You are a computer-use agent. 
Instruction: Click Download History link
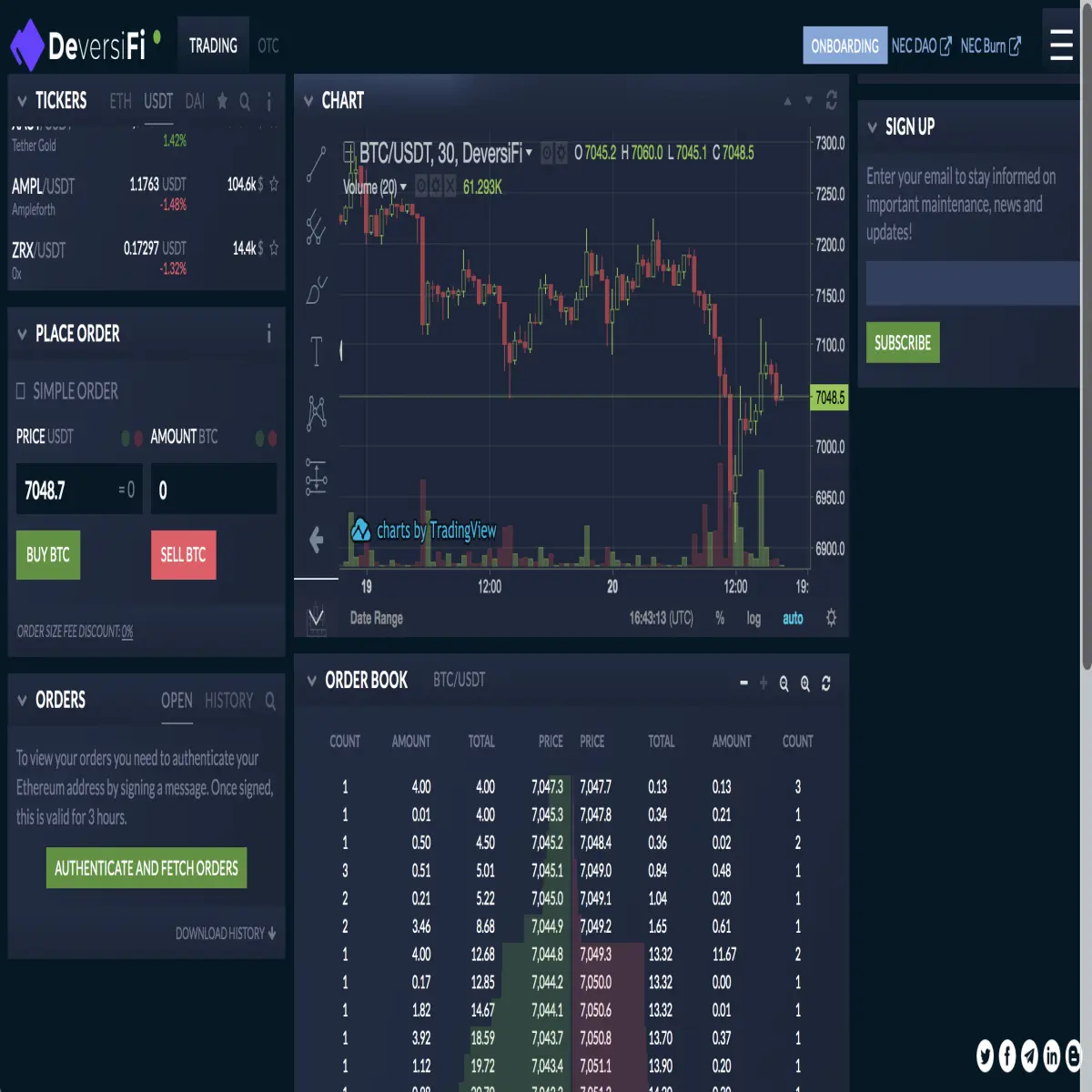[226, 934]
